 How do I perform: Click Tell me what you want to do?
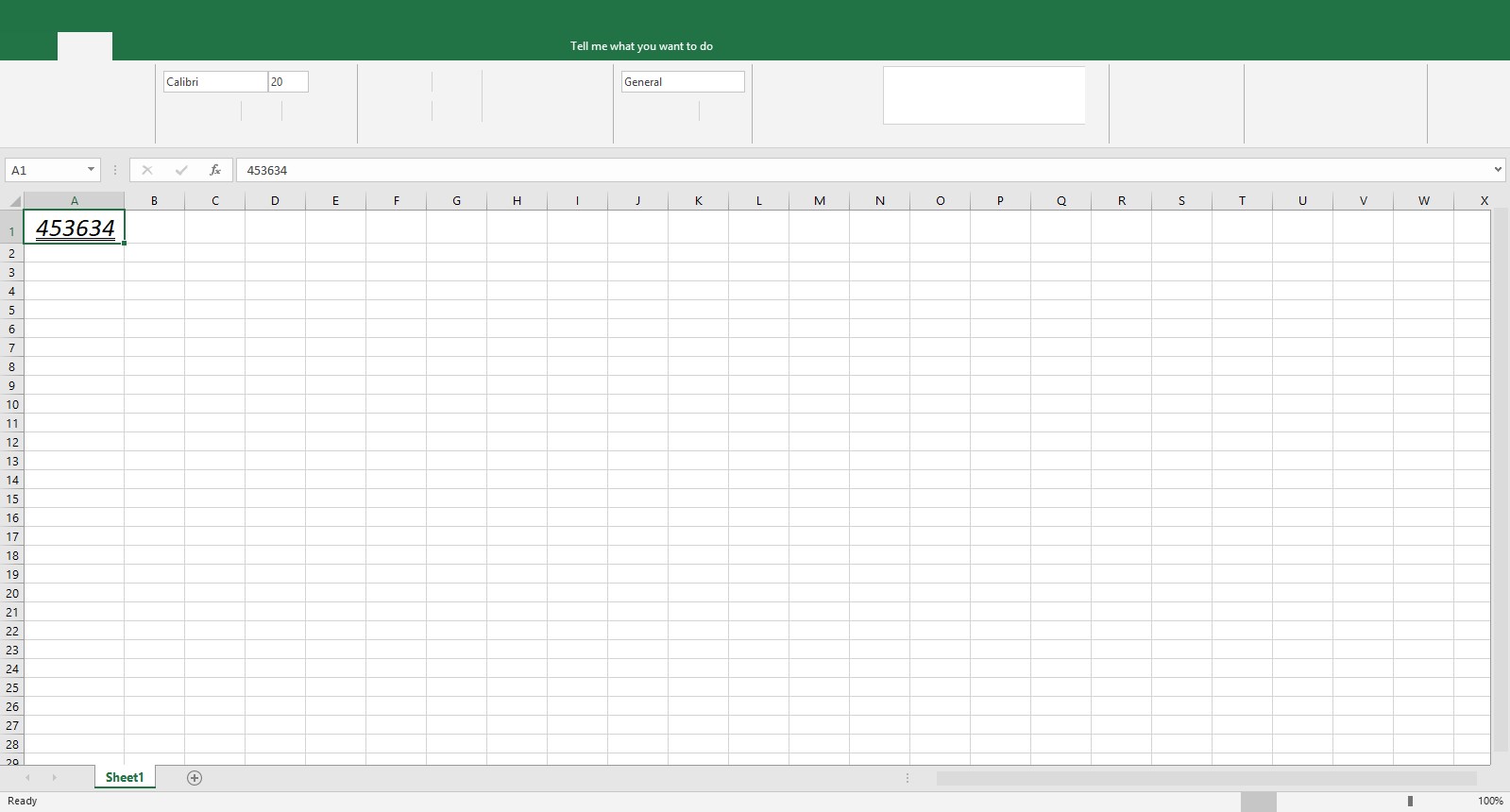point(641,46)
